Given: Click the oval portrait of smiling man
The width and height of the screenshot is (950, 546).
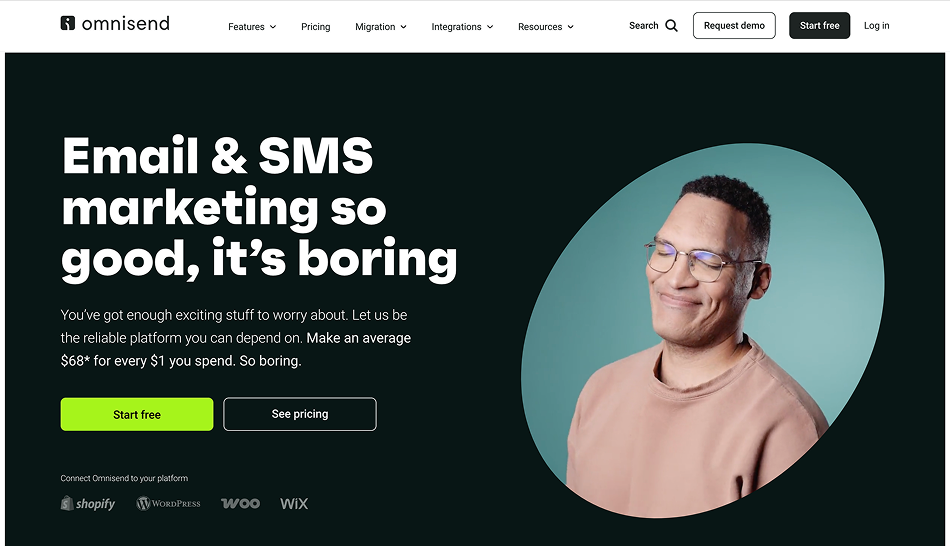Looking at the screenshot, I should click(703, 331).
